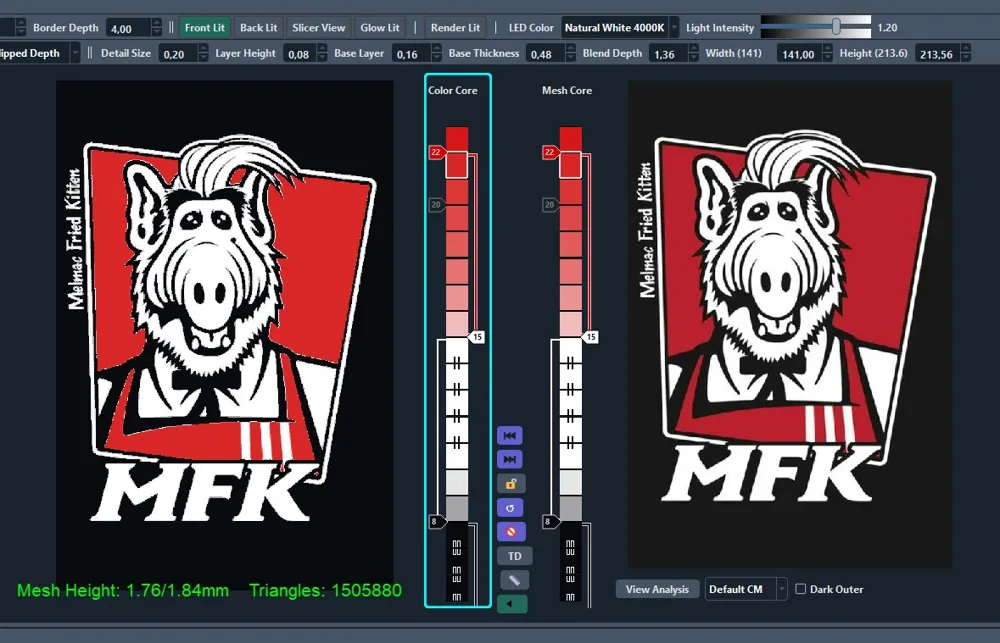1000x643 pixels.
Task: Jump to last layer with skip-forward icon
Action: [510, 459]
